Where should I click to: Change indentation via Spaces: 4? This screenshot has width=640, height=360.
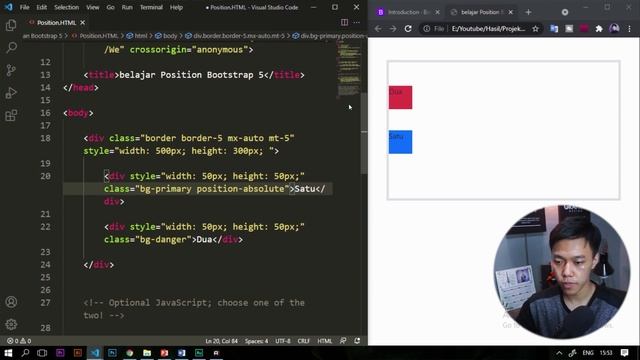(x=256, y=341)
